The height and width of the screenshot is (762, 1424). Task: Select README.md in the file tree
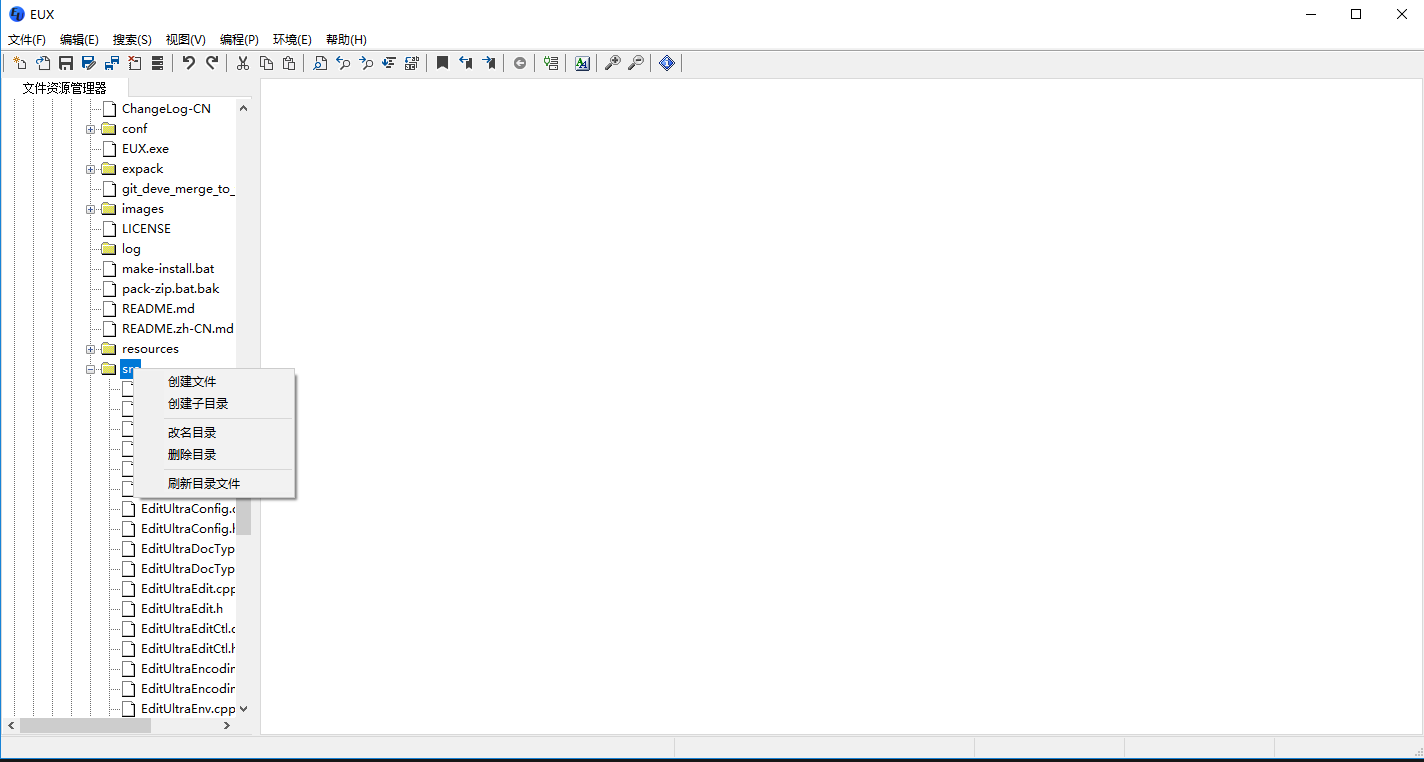(158, 309)
